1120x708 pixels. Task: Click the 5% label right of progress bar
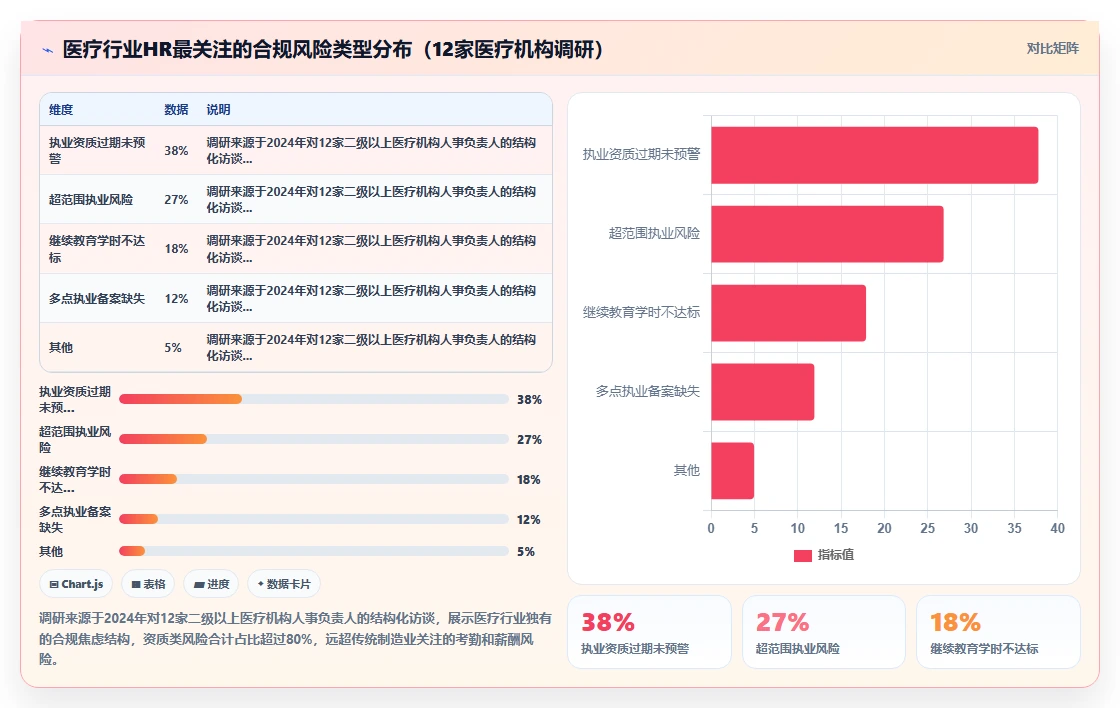(526, 552)
